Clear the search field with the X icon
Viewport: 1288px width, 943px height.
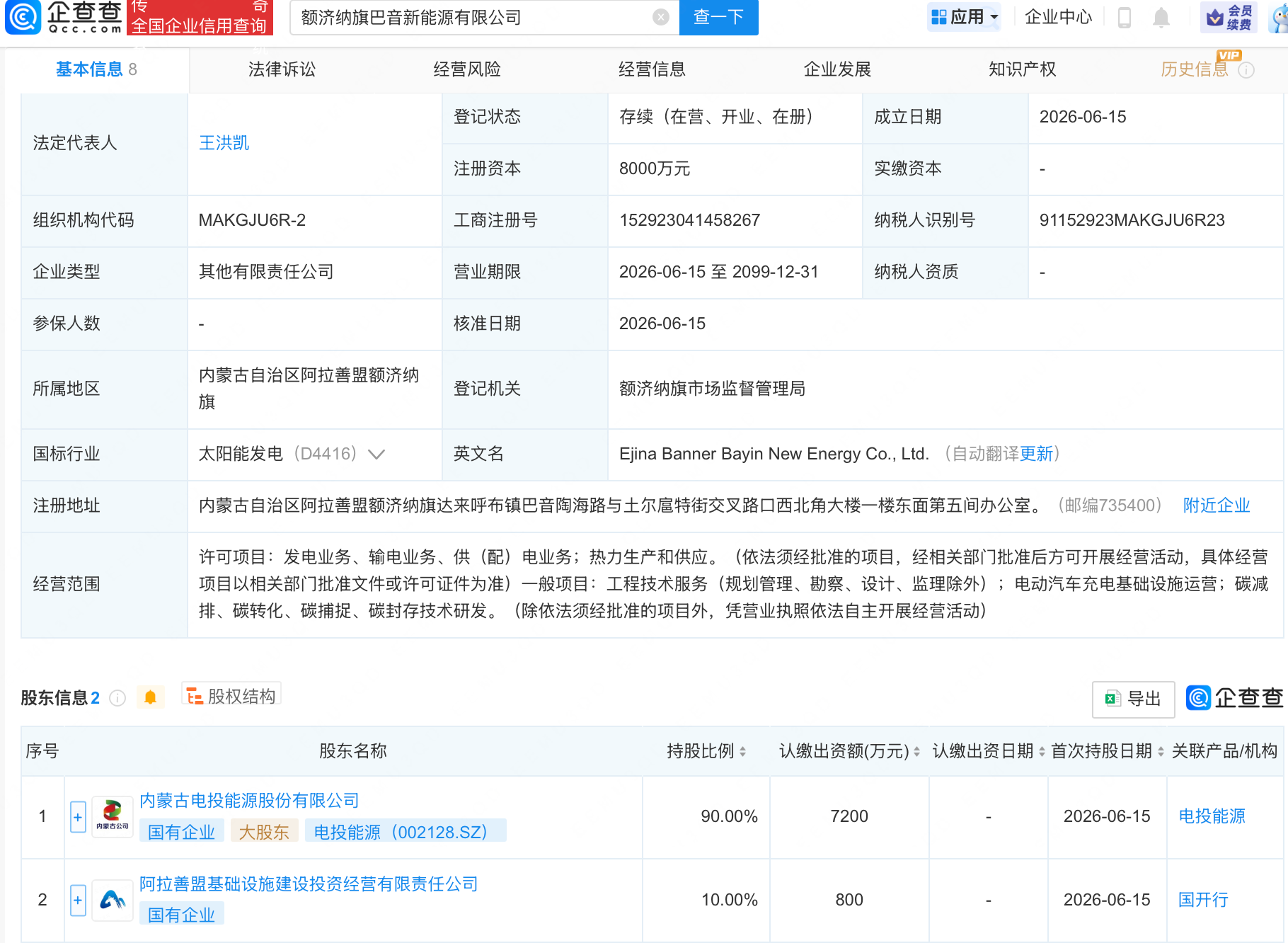click(x=661, y=17)
